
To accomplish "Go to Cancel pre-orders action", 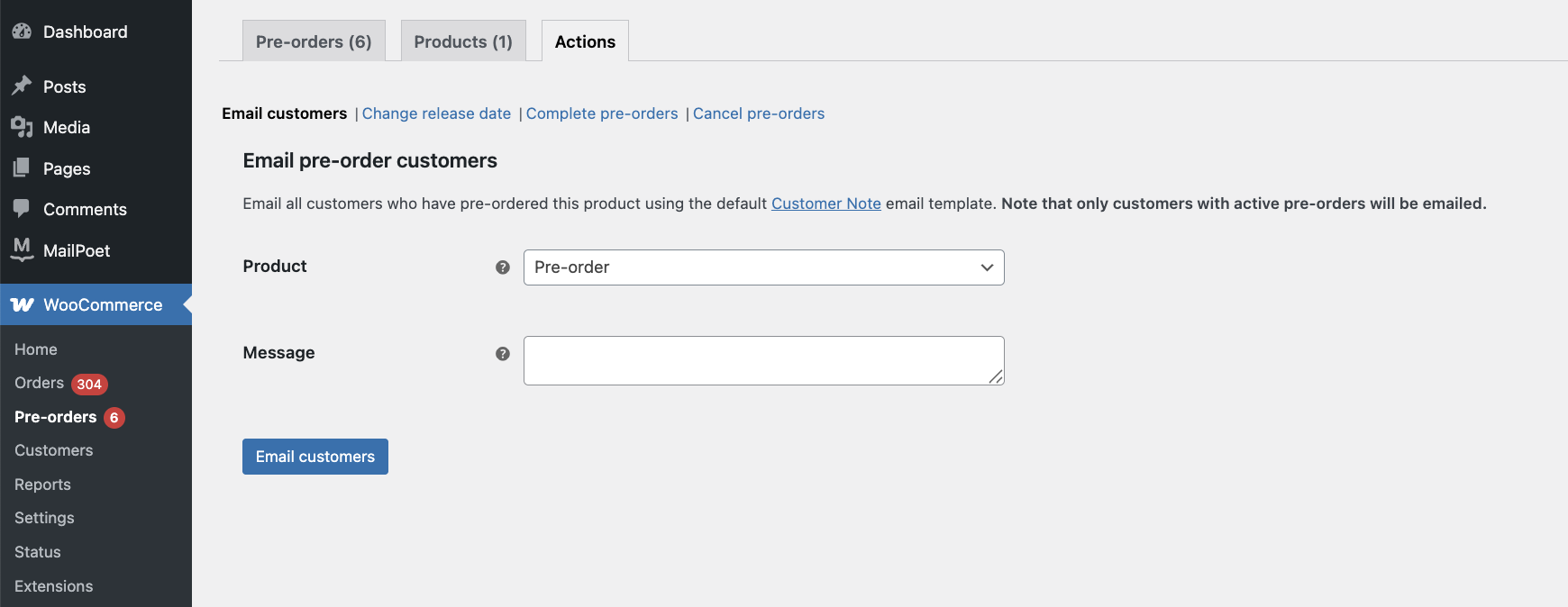I will tap(759, 113).
